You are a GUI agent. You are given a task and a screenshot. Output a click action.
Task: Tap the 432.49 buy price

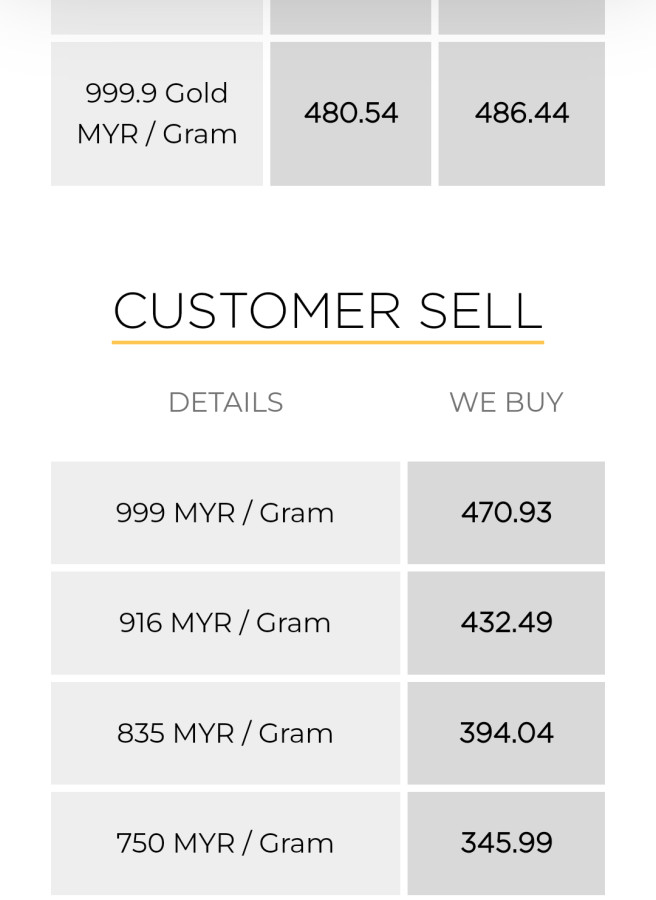point(506,623)
